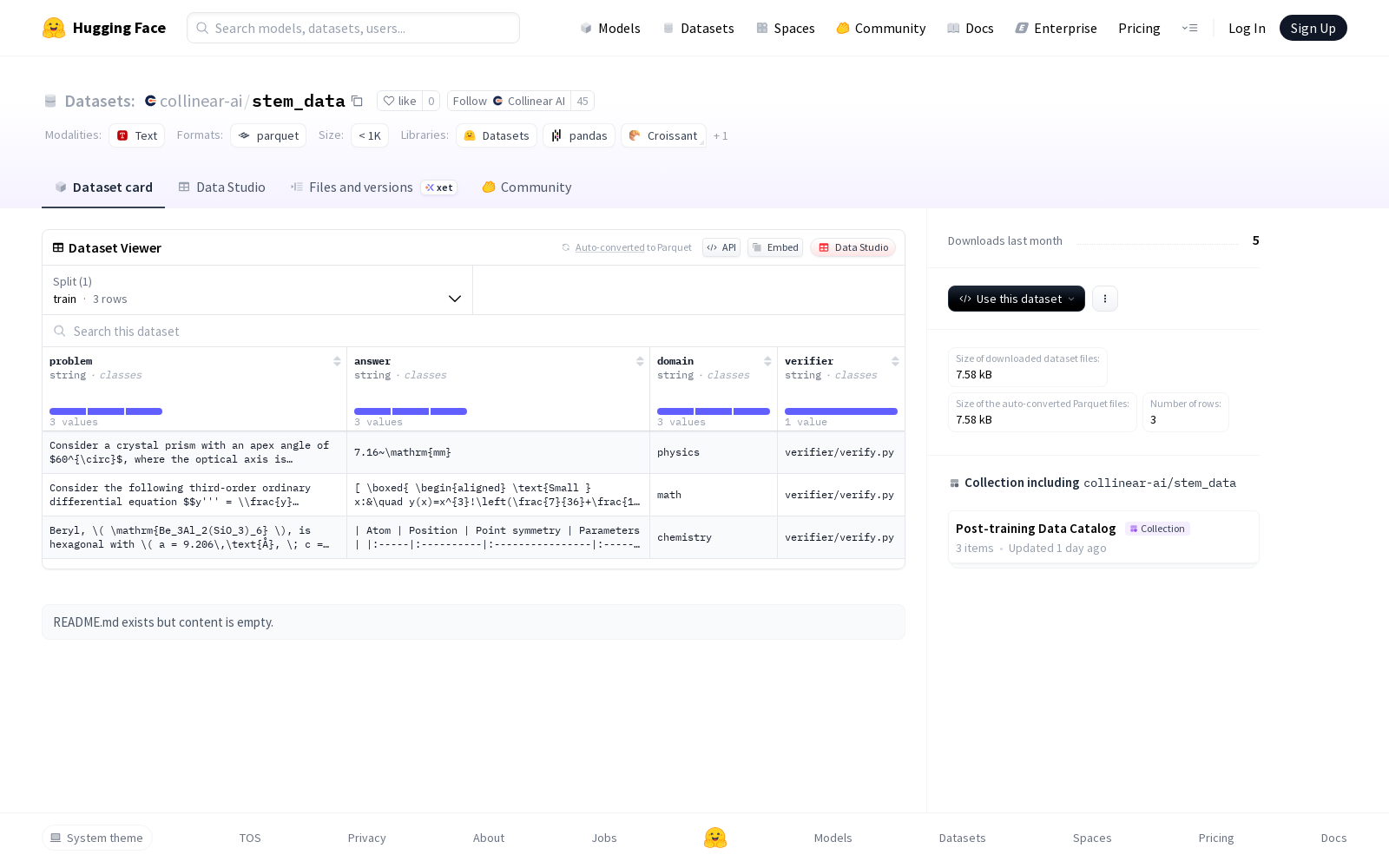Switch to the Dataset card tab
Viewport: 1389px width, 868px height.
[103, 187]
